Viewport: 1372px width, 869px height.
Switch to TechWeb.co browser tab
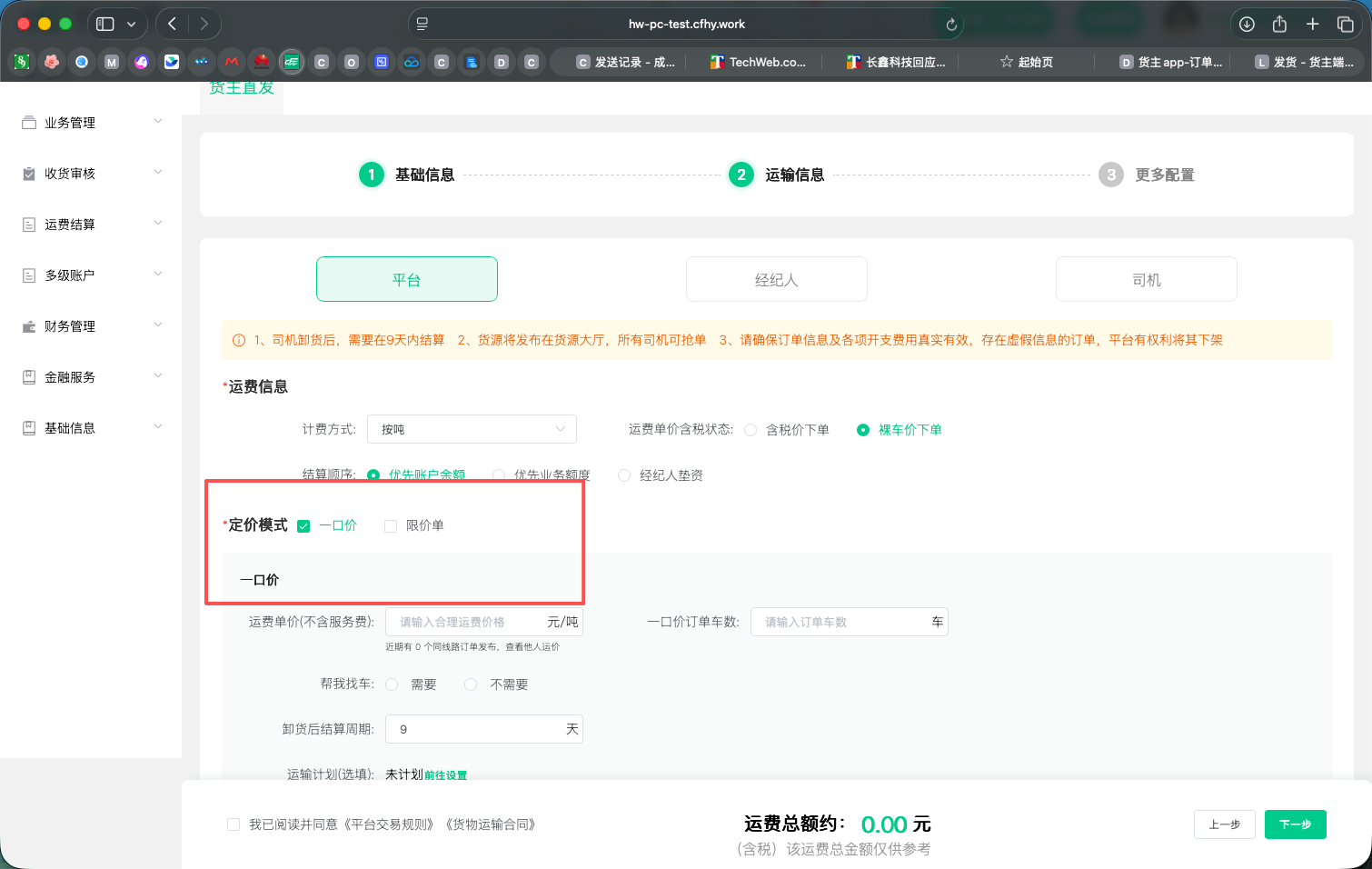(x=759, y=62)
